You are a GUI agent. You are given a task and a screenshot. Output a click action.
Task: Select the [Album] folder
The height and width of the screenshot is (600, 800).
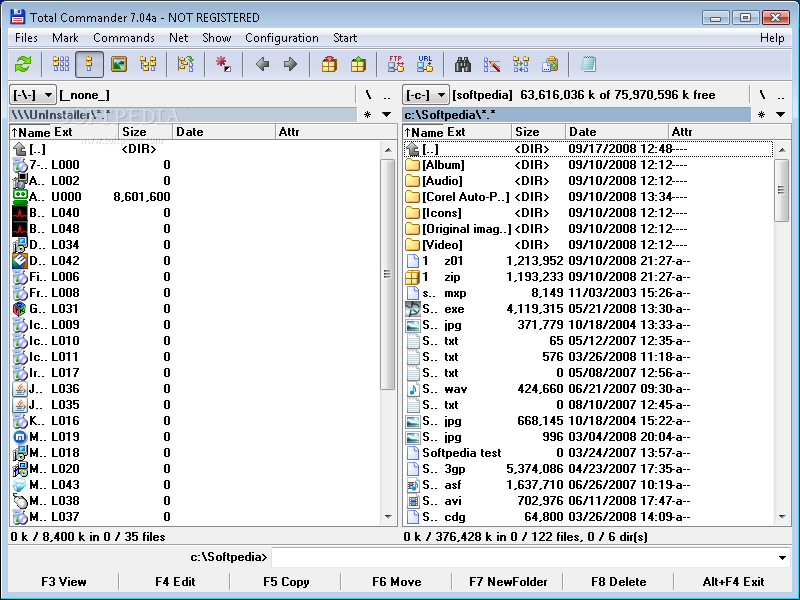pyautogui.click(x=587, y=165)
